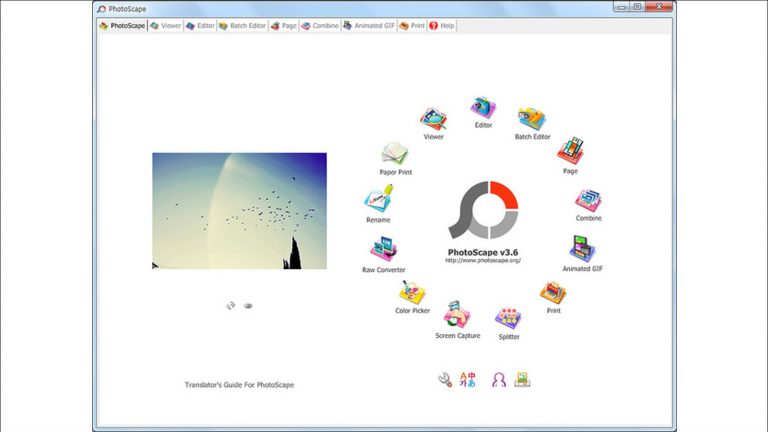Click the birds sky photo thumbnail

pos(239,210)
